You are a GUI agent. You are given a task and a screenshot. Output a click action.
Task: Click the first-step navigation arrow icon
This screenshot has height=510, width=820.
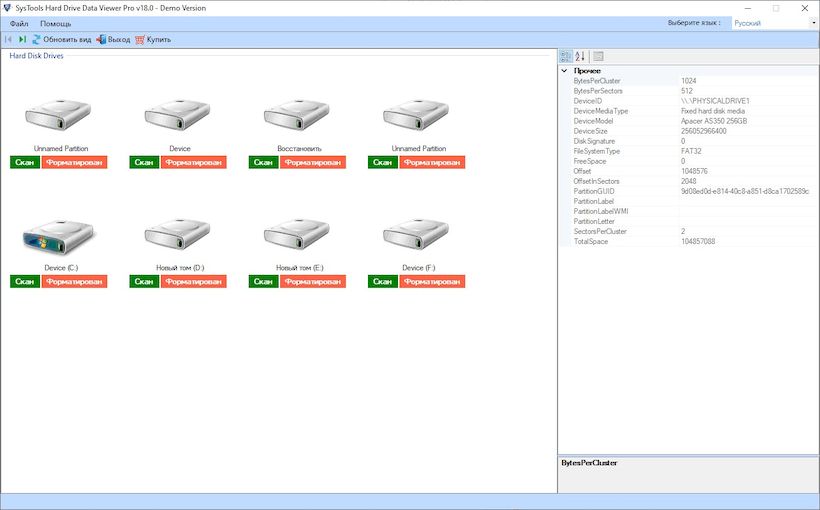(8, 39)
